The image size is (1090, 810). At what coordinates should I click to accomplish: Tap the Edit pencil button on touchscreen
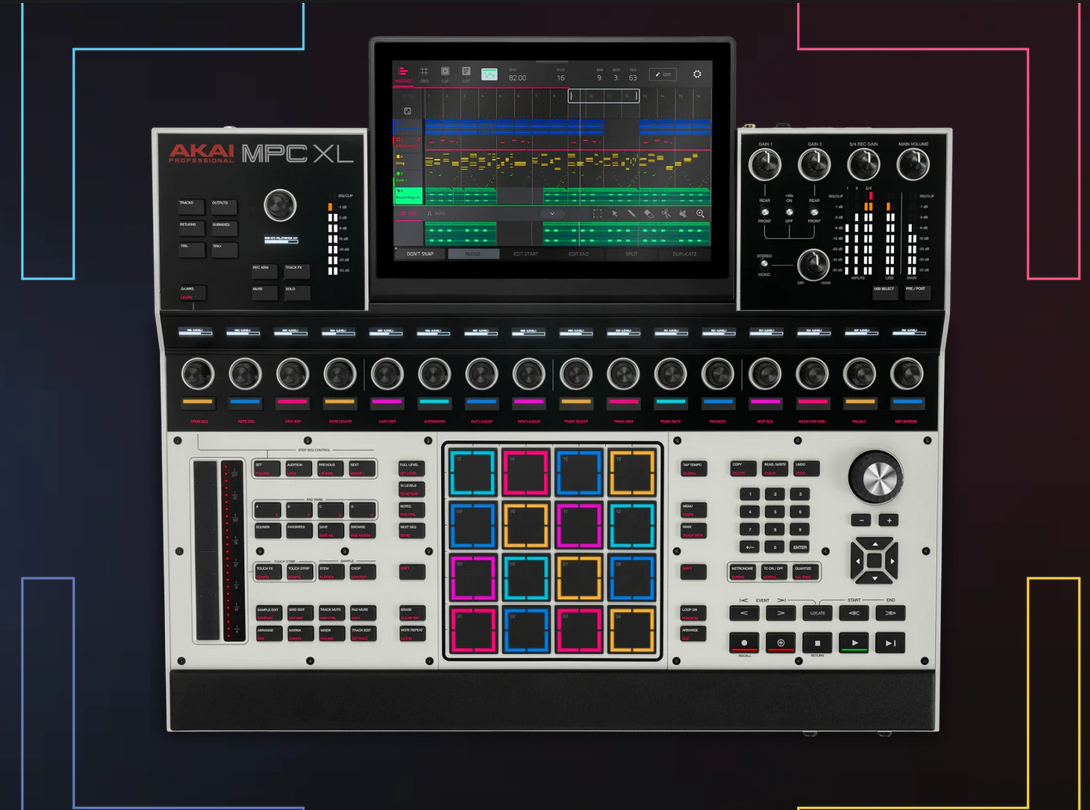click(662, 74)
